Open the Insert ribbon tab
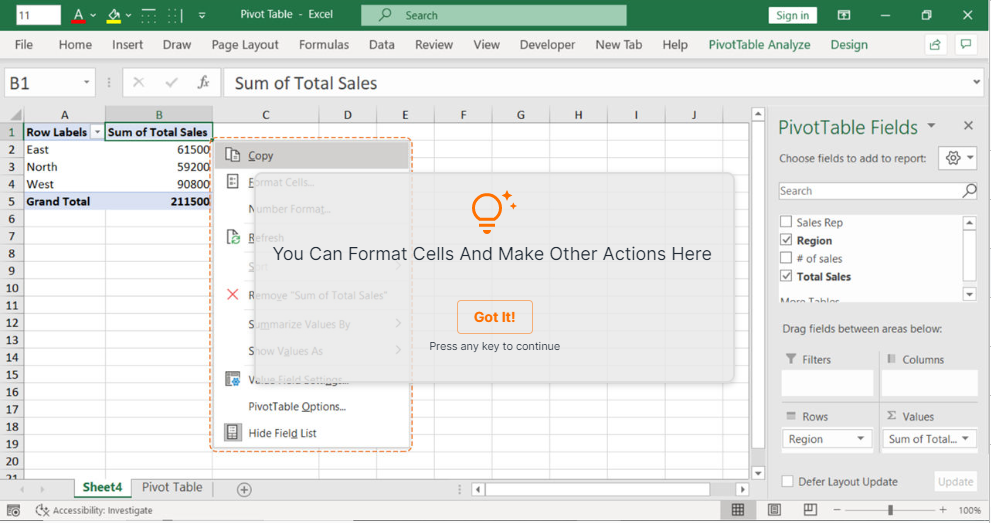 point(128,45)
